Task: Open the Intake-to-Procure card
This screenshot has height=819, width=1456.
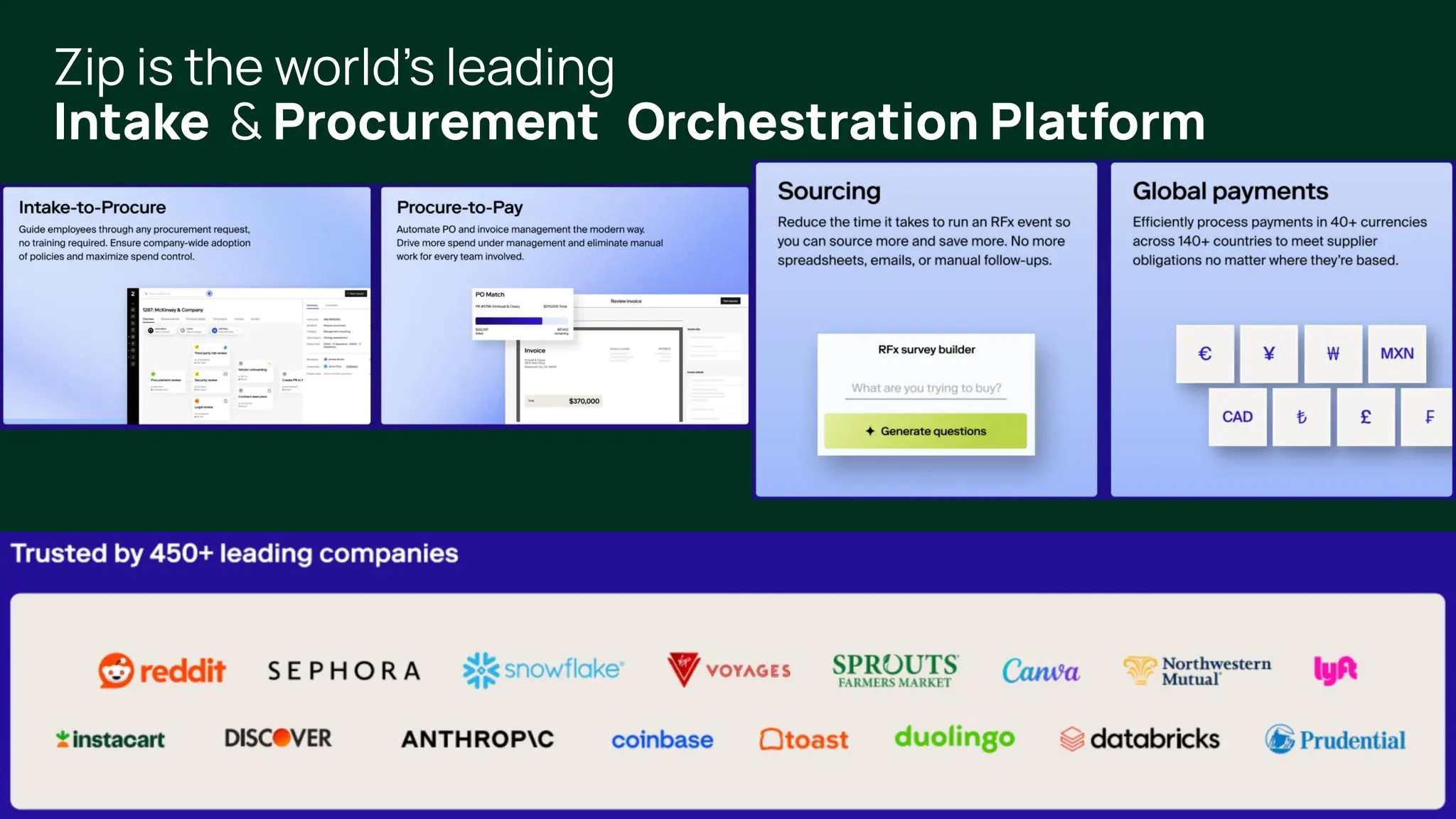Action: pos(187,306)
